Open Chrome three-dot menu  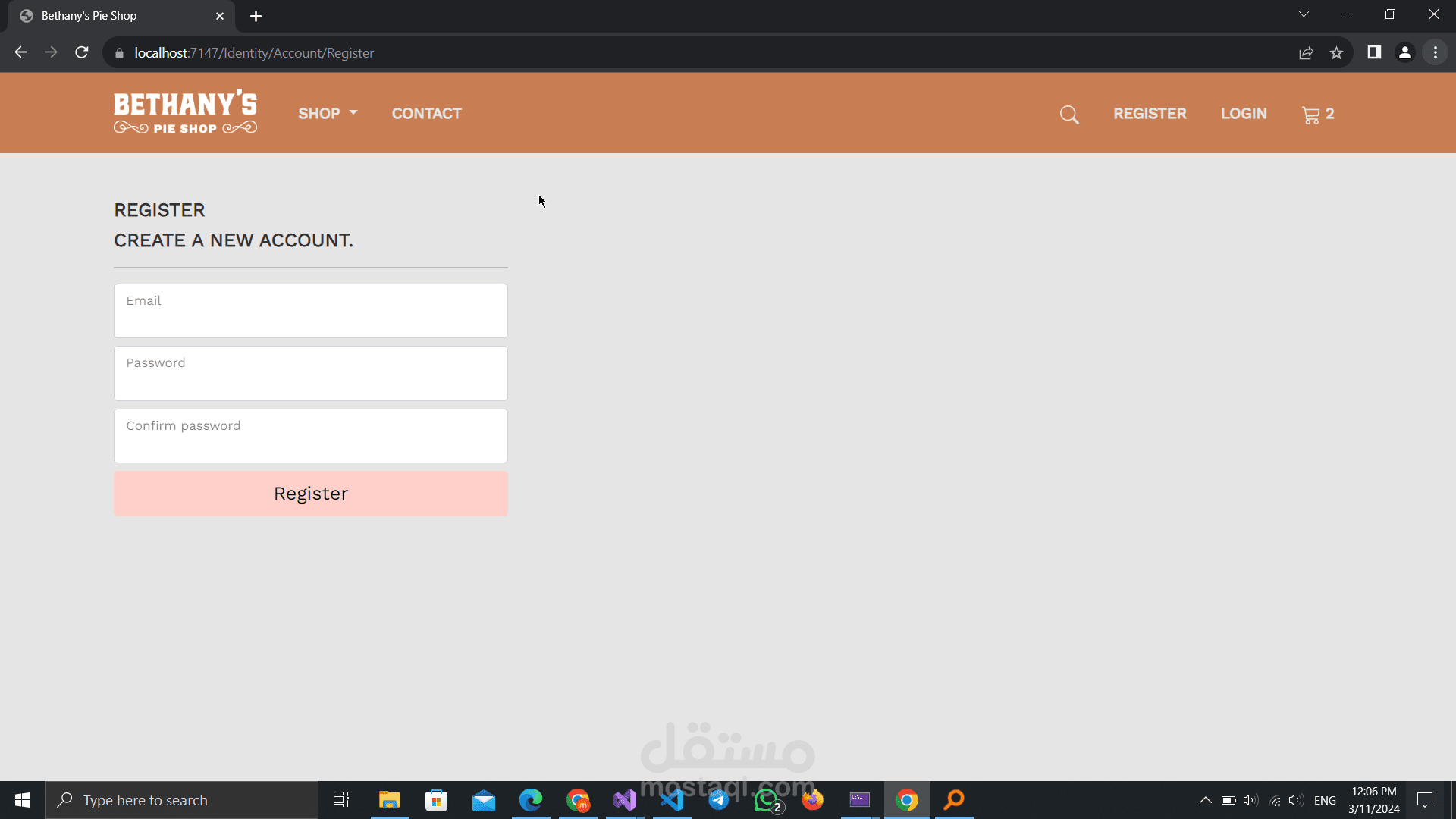pos(1436,53)
